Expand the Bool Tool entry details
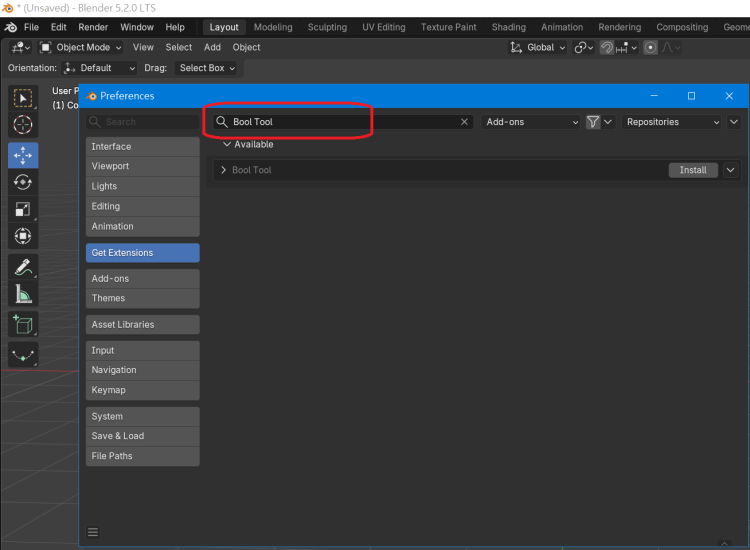Image resolution: width=750 pixels, height=550 pixels. 223,170
